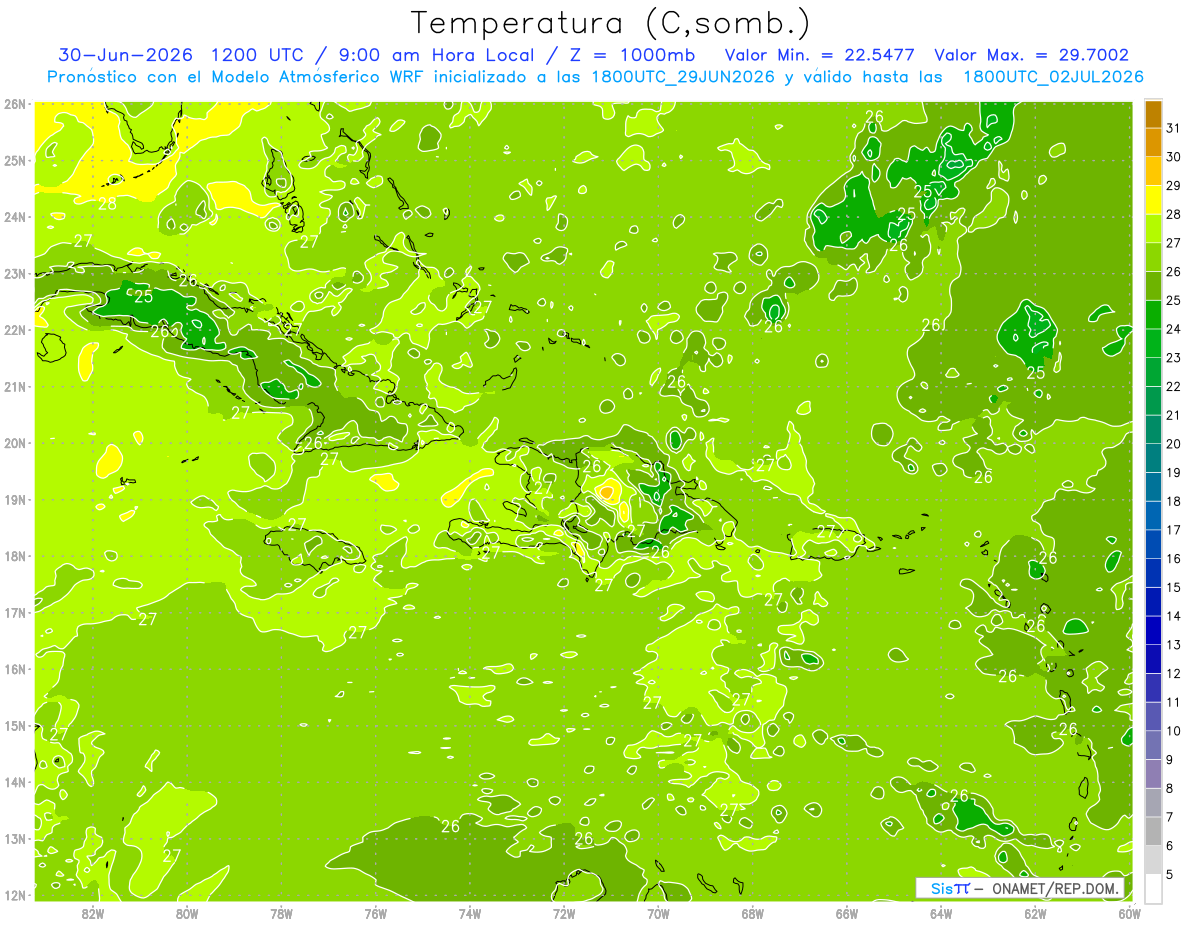Select the swatch between 26 and 27
This screenshot has width=1200, height=927.
point(1153,257)
